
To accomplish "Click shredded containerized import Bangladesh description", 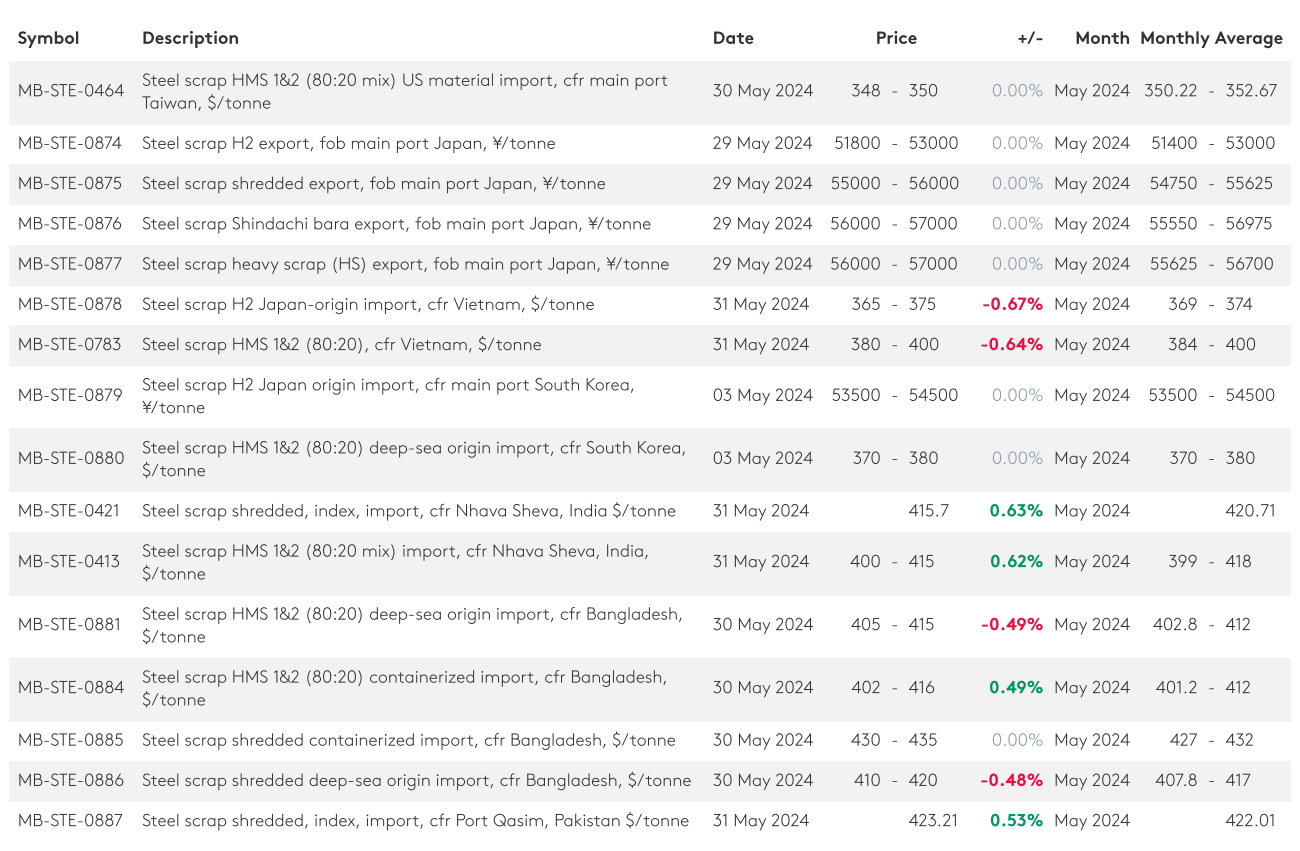I will click(408, 740).
